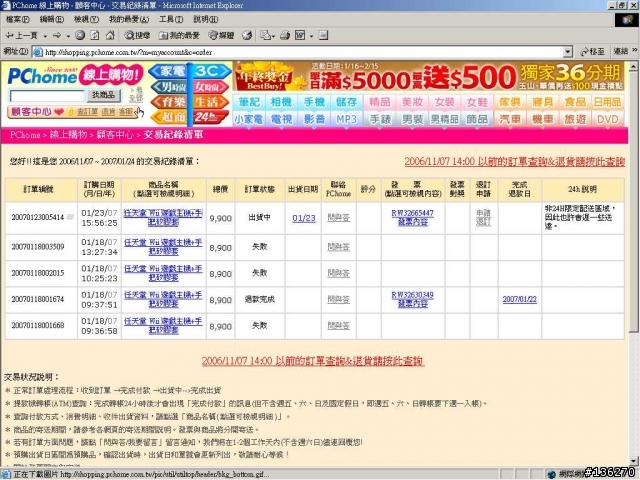Expand the Back button history dropdown
The height and width of the screenshot is (480, 640).
click(x=45, y=36)
